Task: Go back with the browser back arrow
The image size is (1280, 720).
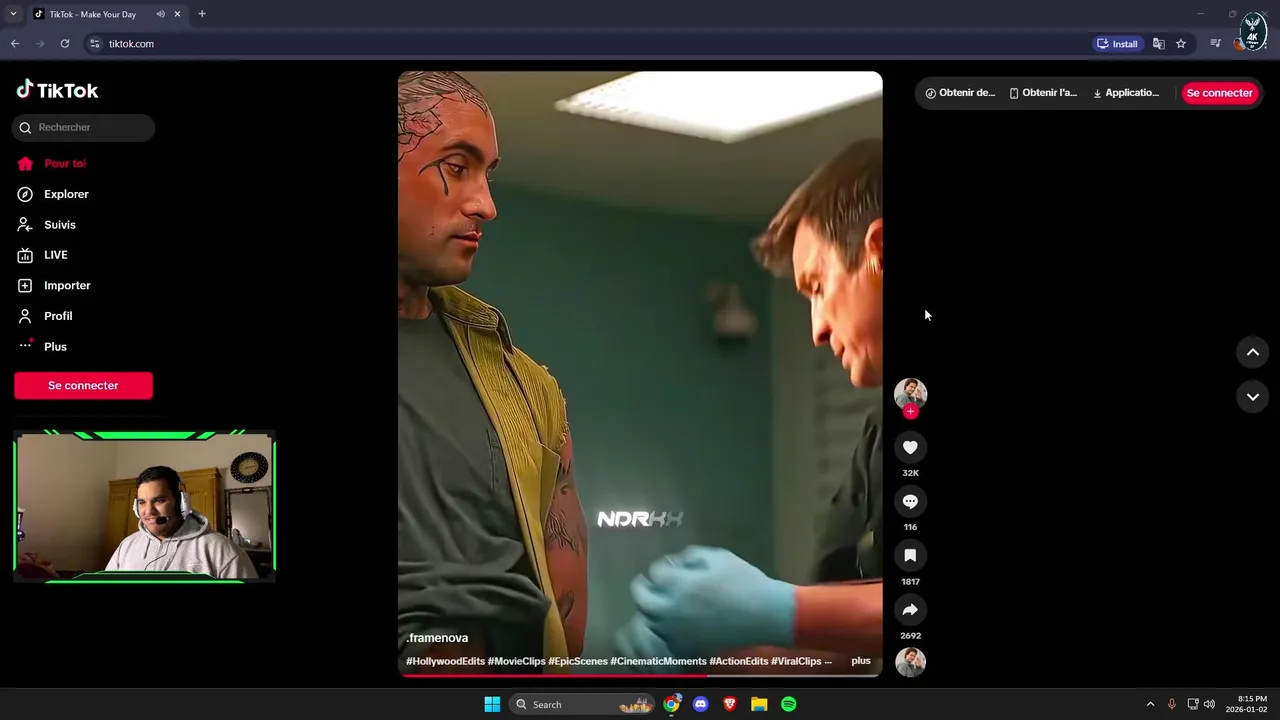Action: pyautogui.click(x=15, y=44)
